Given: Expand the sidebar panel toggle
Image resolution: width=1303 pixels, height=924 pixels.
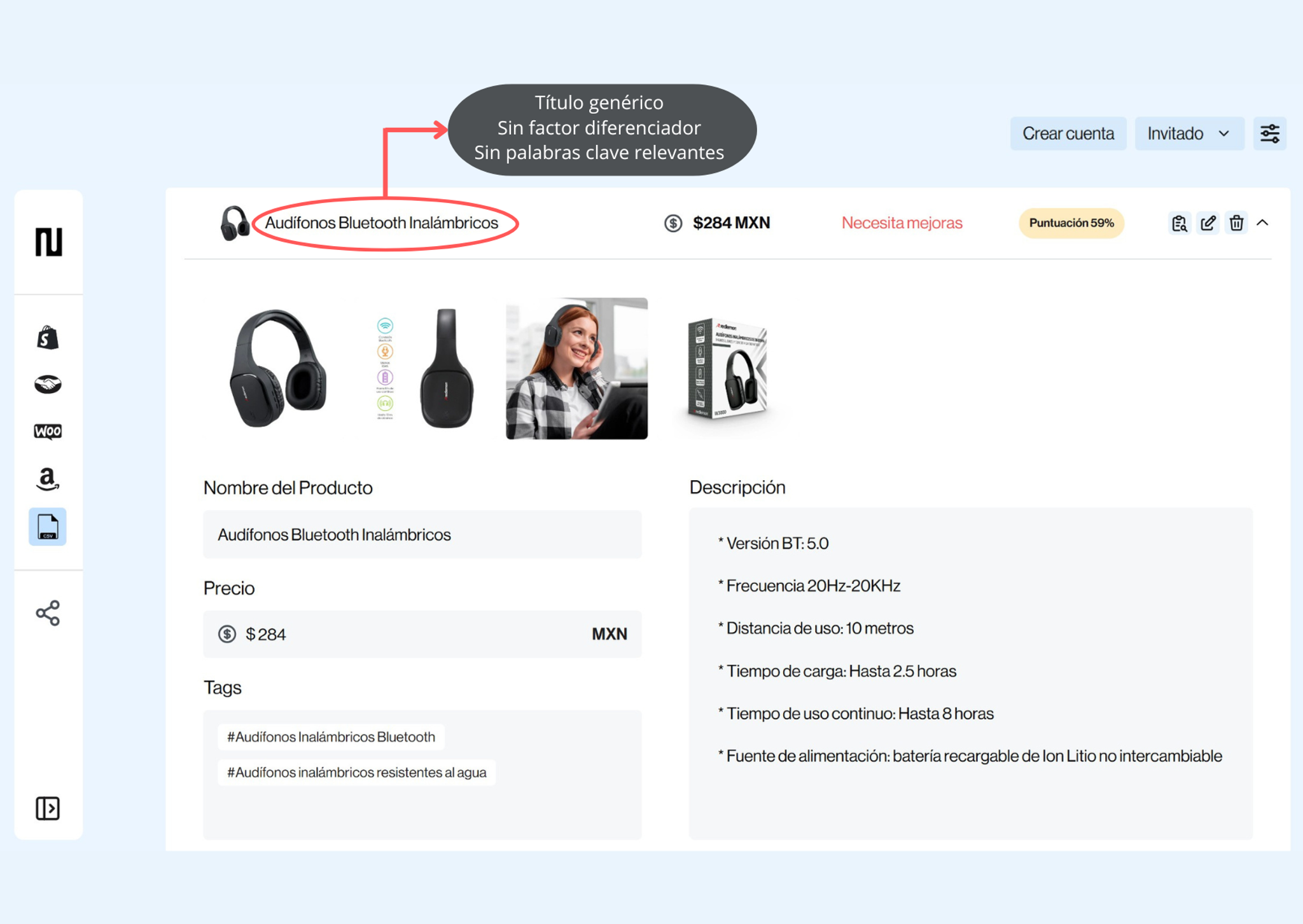Looking at the screenshot, I should [48, 808].
